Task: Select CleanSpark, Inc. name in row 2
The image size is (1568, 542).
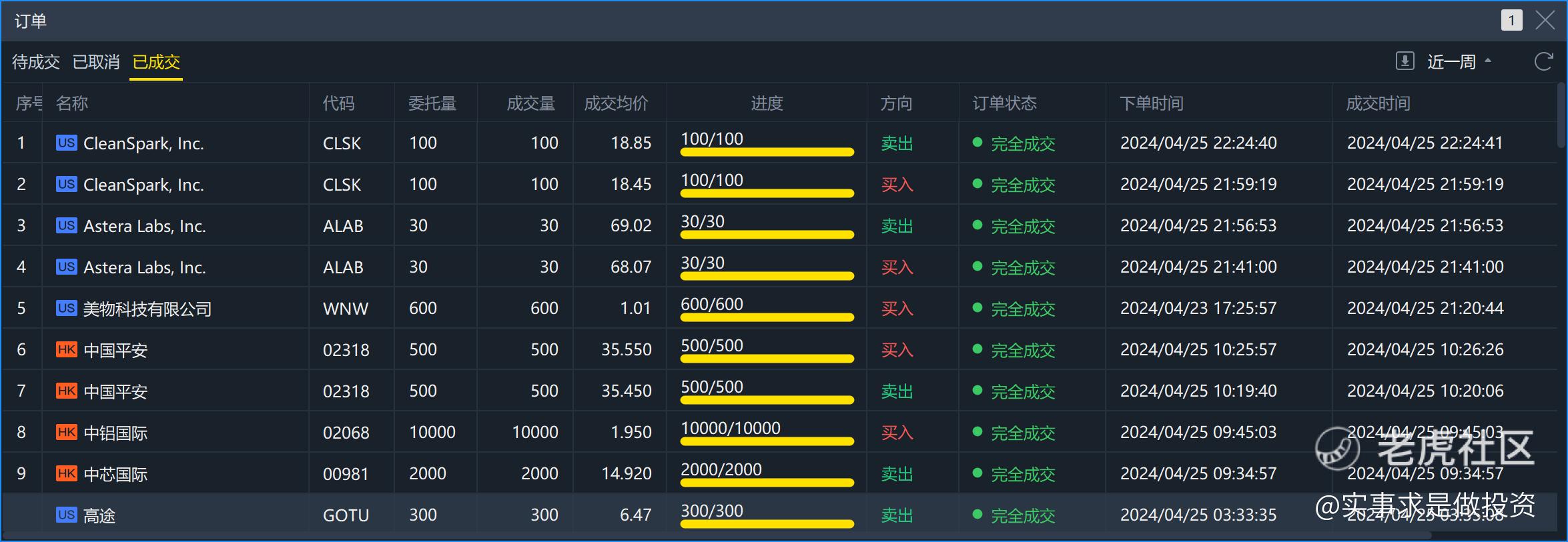Action: coord(143,185)
